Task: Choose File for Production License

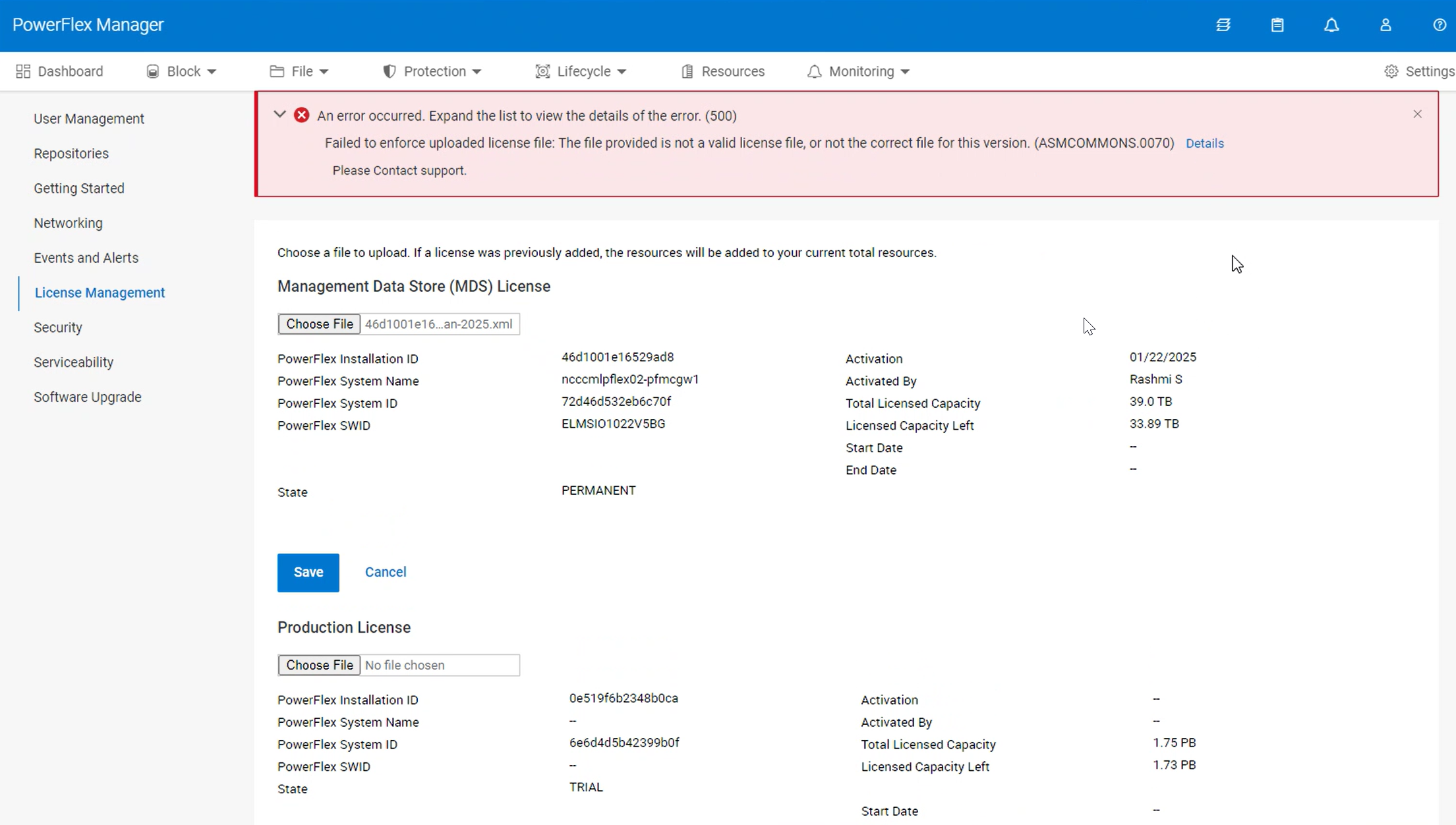Action: (x=319, y=665)
